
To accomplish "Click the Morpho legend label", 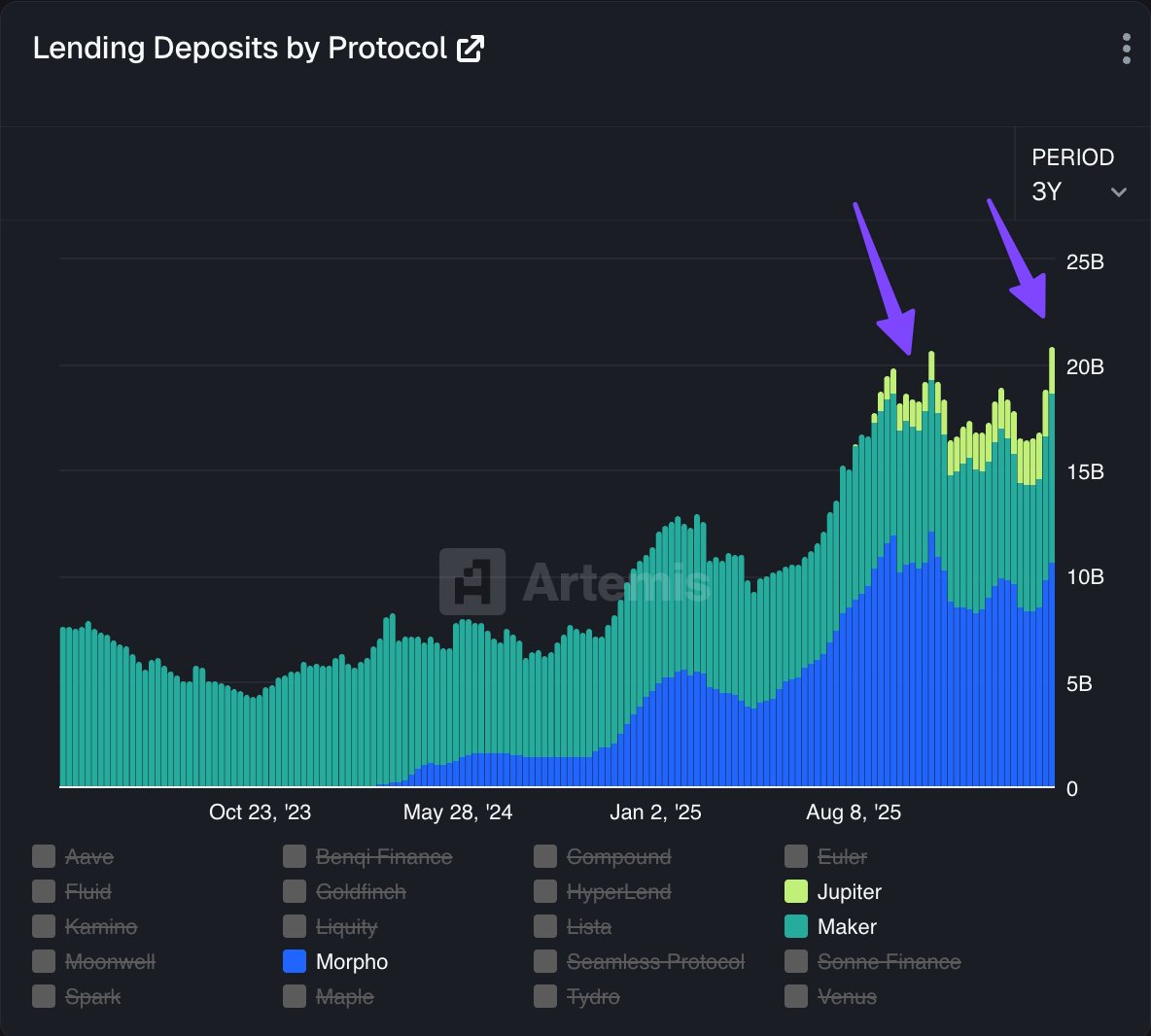I will coord(352,962).
